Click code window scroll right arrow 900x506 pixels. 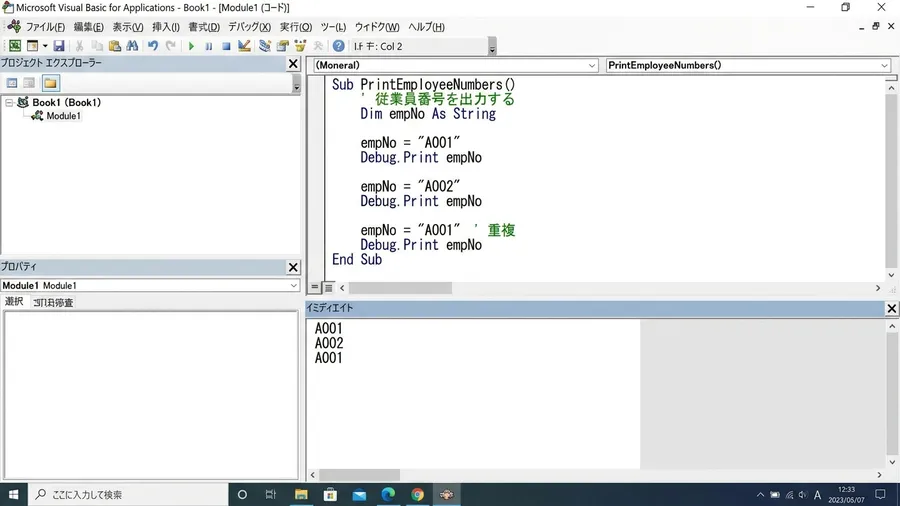point(878,288)
